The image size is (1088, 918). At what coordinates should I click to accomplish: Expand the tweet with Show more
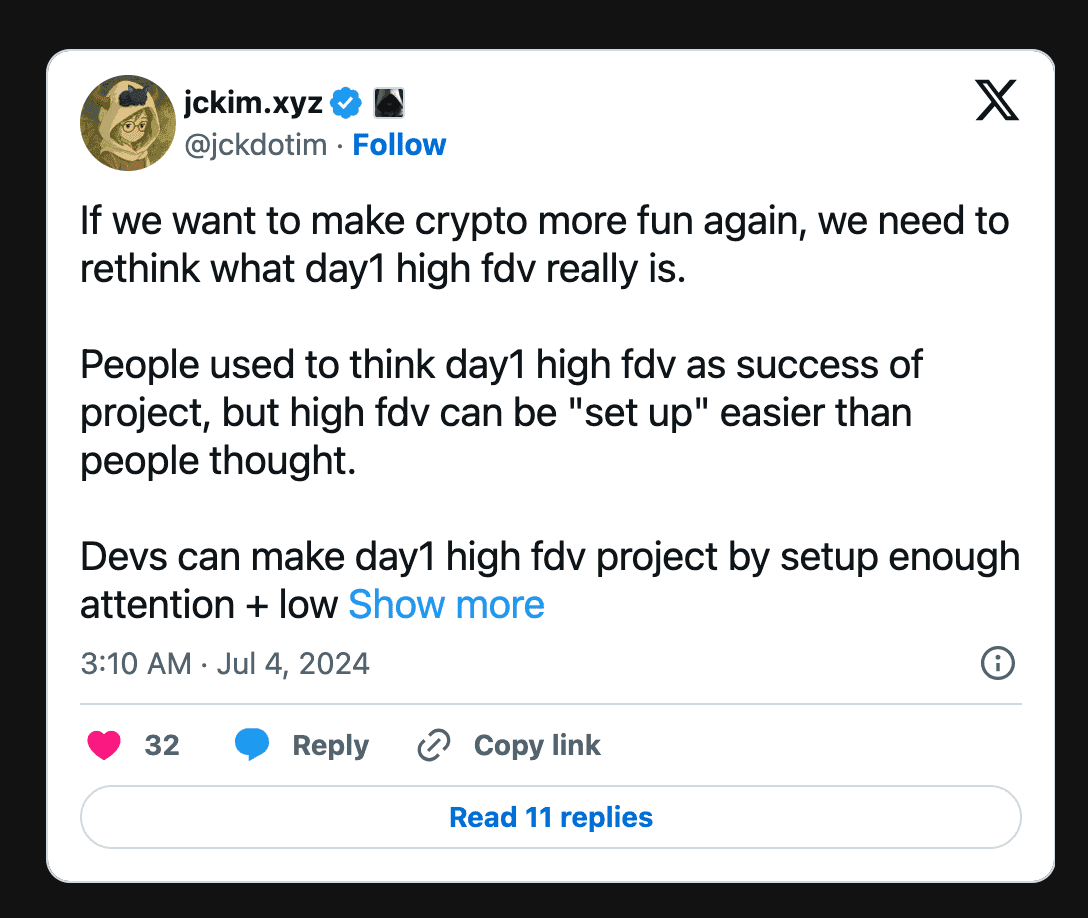tap(446, 605)
